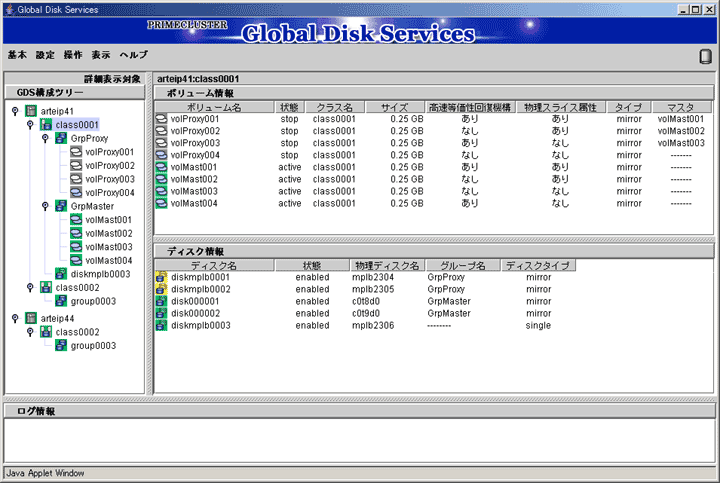Sort by クラス名 column header
The height and width of the screenshot is (483, 720).
point(335,107)
